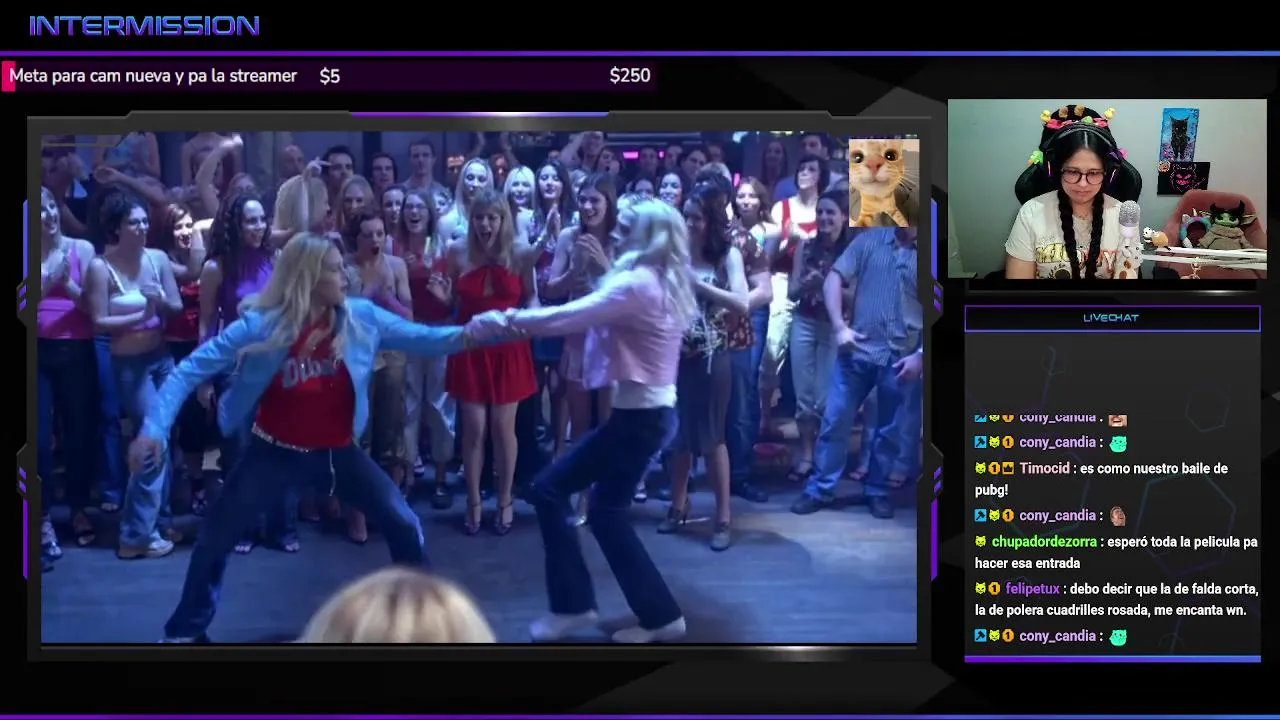
Task: Open Timocid's username in chat
Action: coord(1044,468)
